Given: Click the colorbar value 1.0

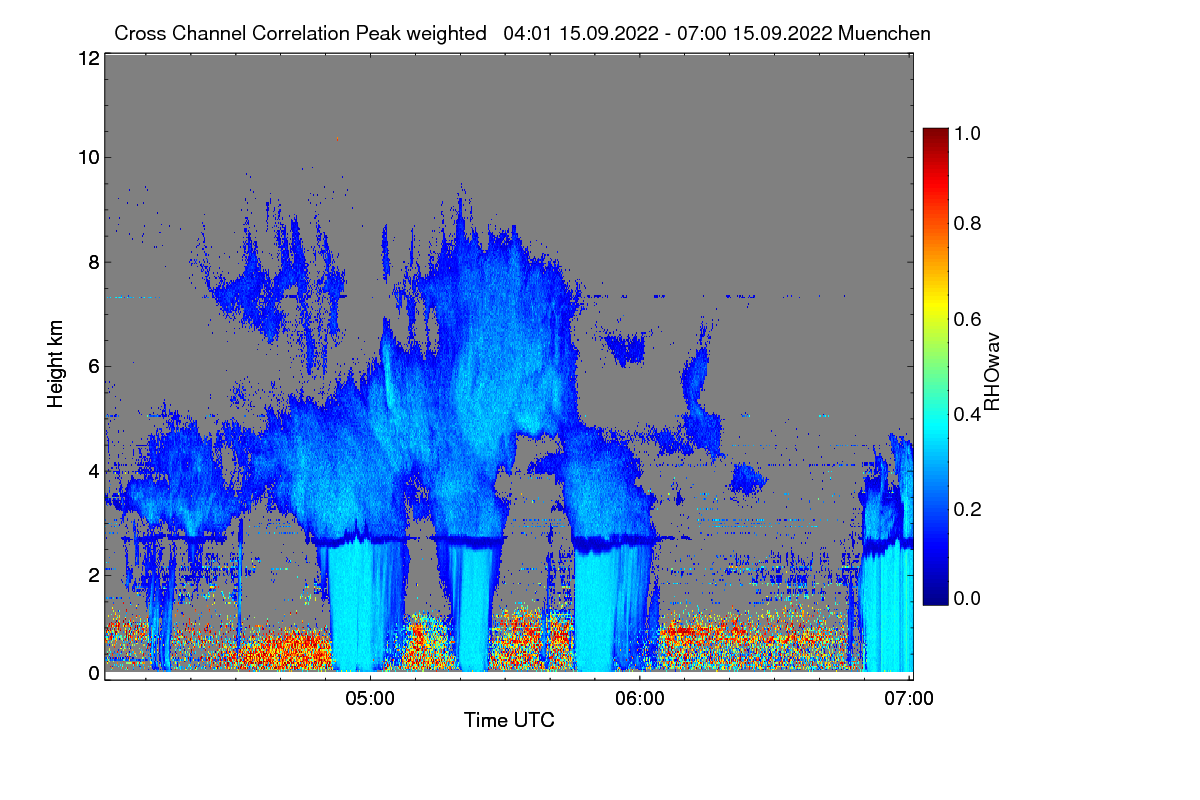Looking at the screenshot, I should click(x=966, y=132).
